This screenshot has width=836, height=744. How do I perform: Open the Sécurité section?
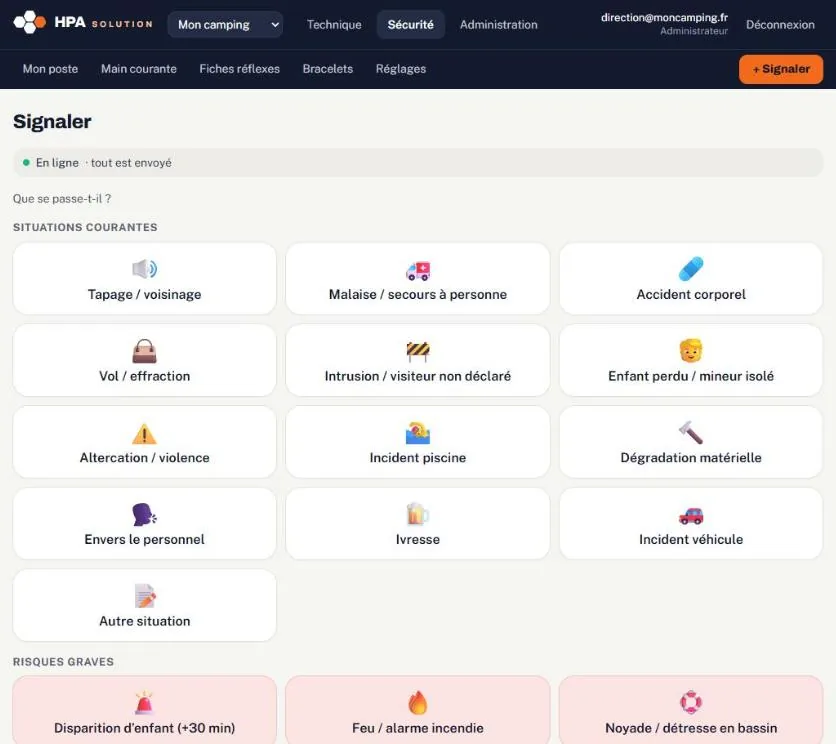pos(411,25)
